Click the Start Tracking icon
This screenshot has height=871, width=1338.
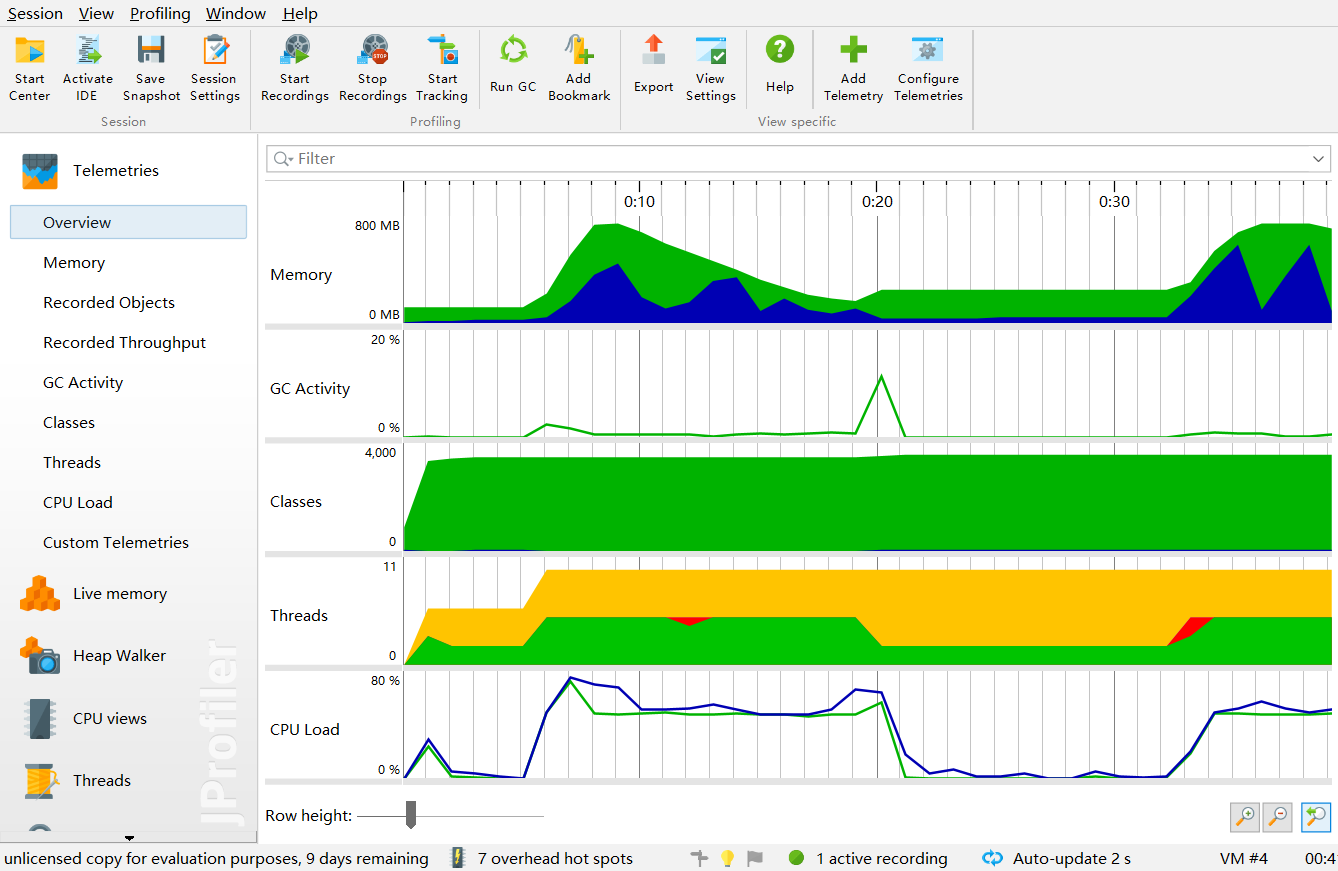442,50
